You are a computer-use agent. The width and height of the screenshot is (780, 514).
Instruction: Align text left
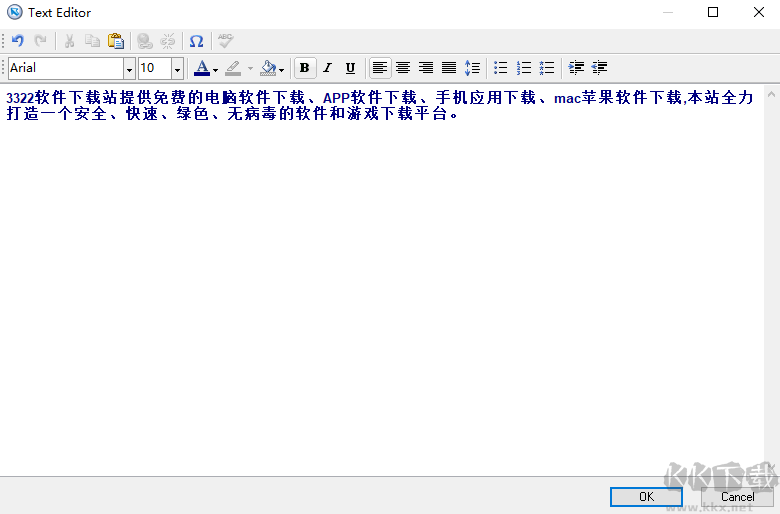pos(380,68)
